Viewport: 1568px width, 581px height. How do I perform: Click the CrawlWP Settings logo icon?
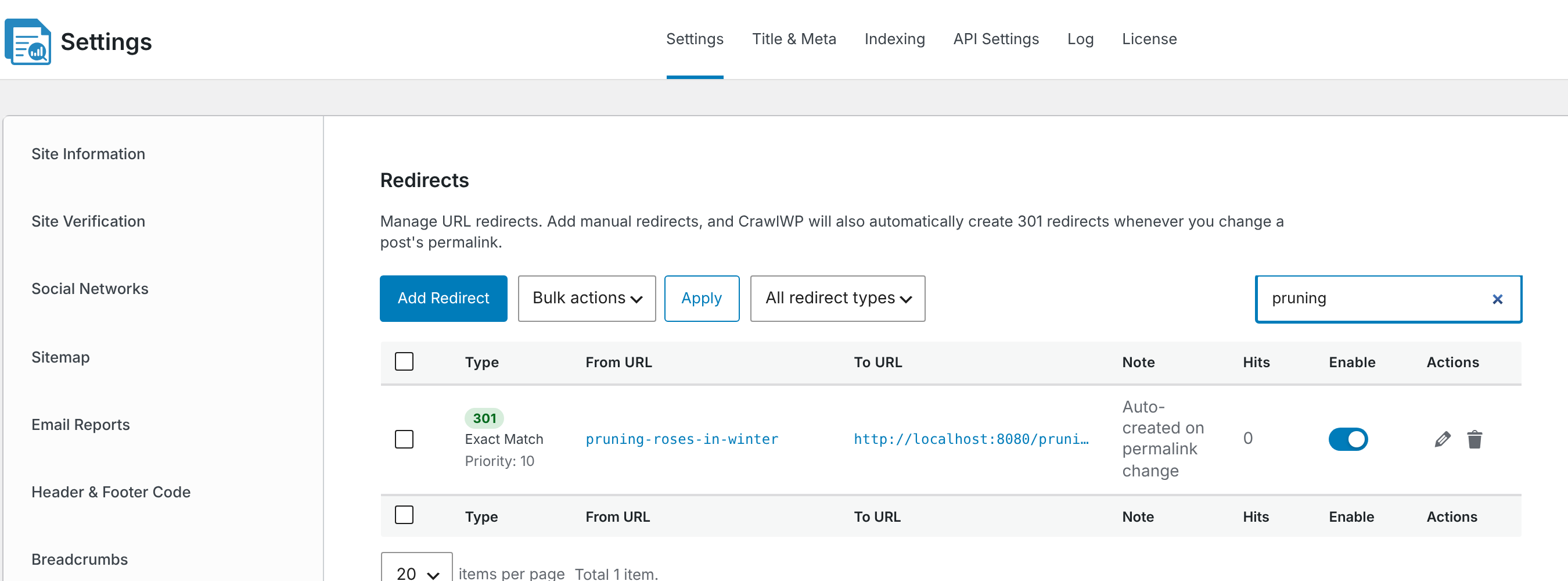click(27, 41)
